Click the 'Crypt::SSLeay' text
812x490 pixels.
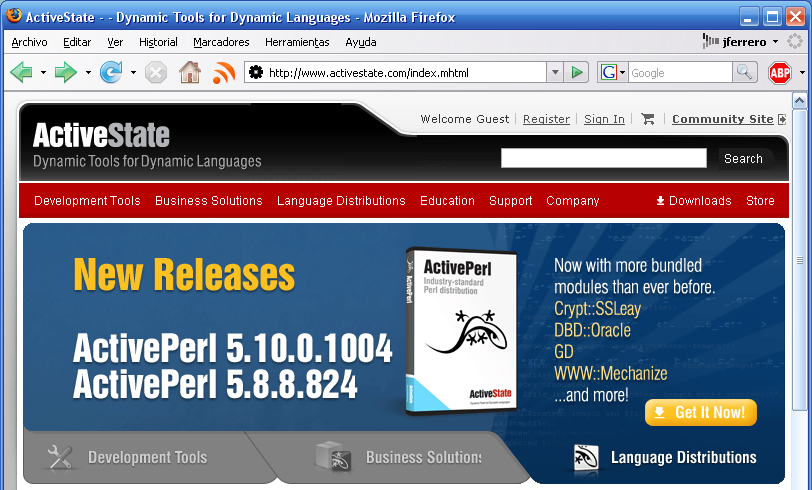(597, 309)
